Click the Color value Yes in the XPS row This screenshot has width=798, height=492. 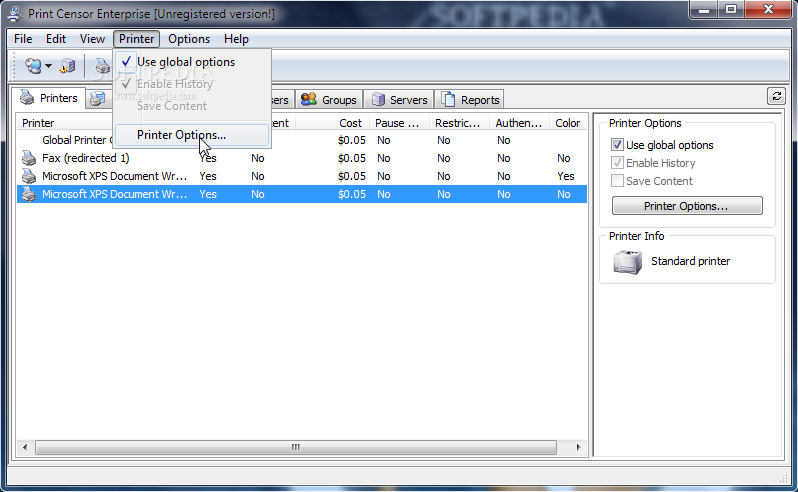[x=565, y=176]
